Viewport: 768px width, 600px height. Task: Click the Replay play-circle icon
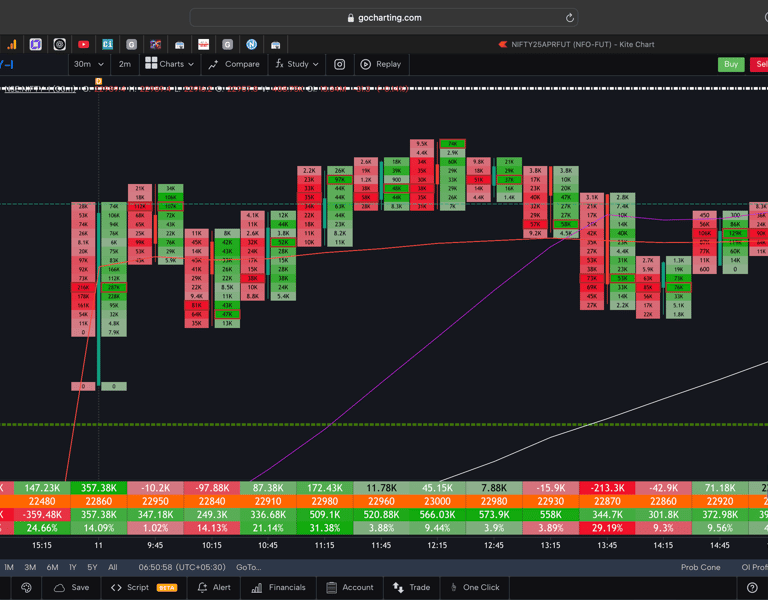(365, 65)
